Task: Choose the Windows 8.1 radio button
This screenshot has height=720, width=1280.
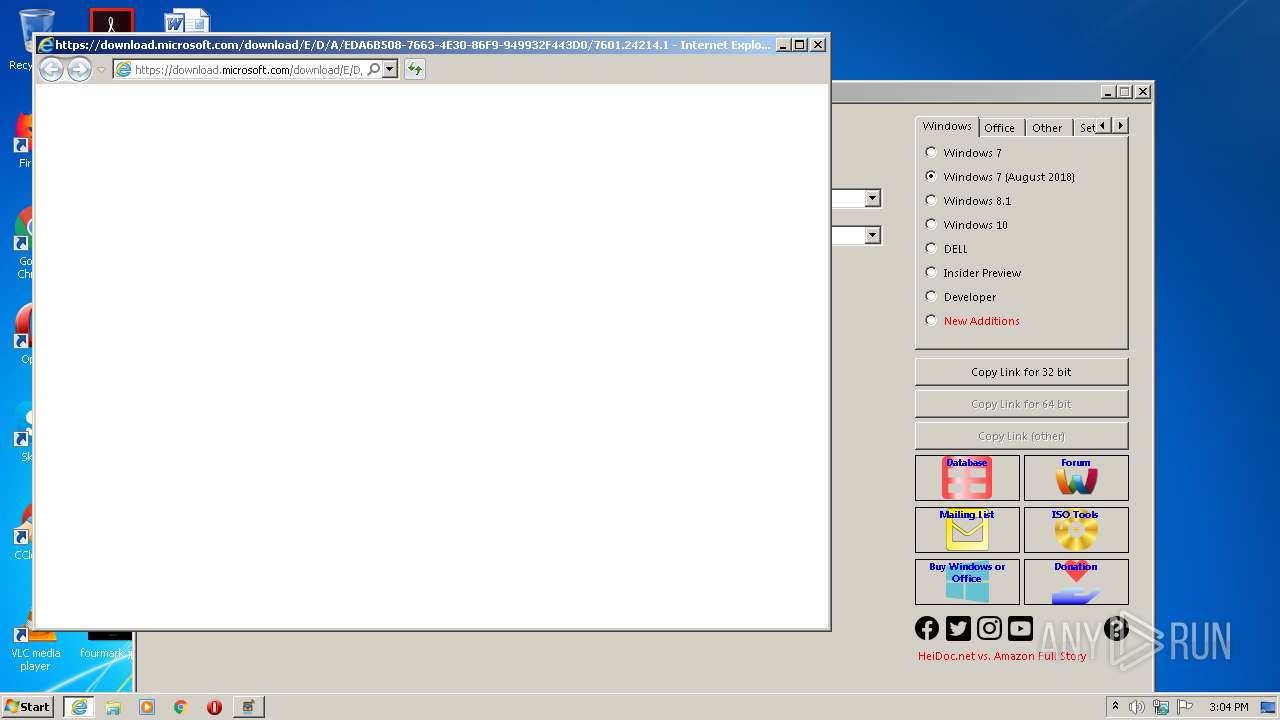Action: pyautogui.click(x=931, y=201)
